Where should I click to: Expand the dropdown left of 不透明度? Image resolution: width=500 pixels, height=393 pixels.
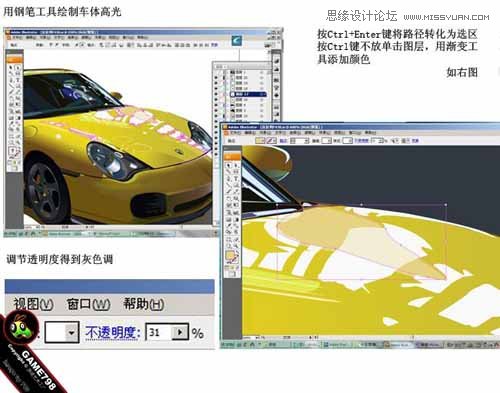pyautogui.click(x=71, y=332)
